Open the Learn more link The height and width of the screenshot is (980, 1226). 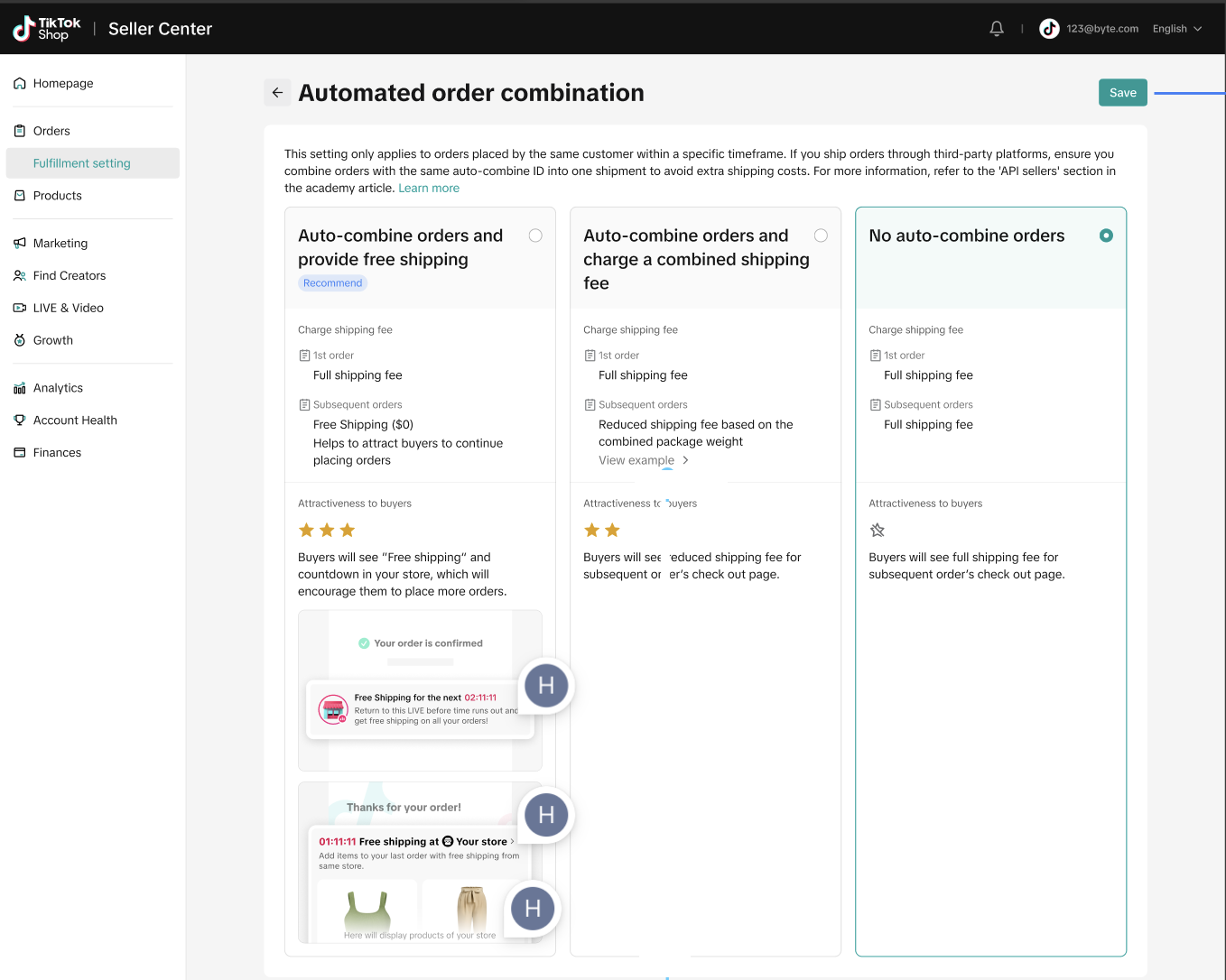click(x=429, y=189)
